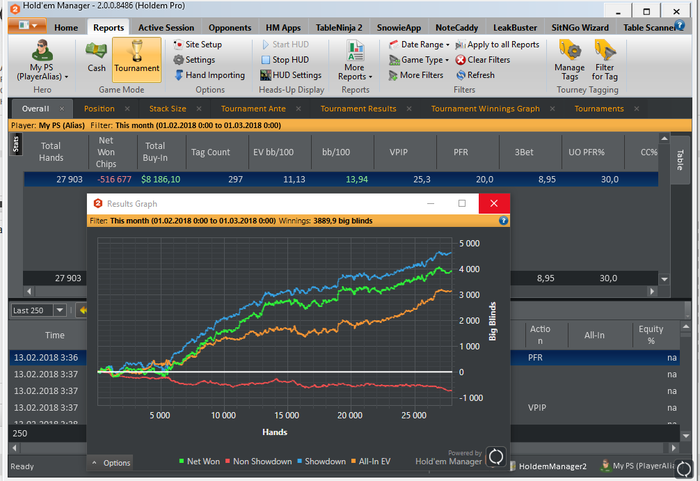Open the My PS hero player selector
The width and height of the screenshot is (700, 481).
point(42,60)
